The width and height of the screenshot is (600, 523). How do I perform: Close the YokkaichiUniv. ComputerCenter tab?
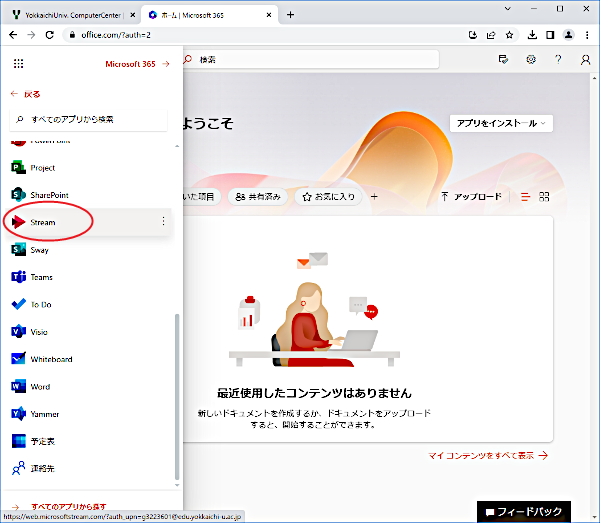[x=132, y=15]
